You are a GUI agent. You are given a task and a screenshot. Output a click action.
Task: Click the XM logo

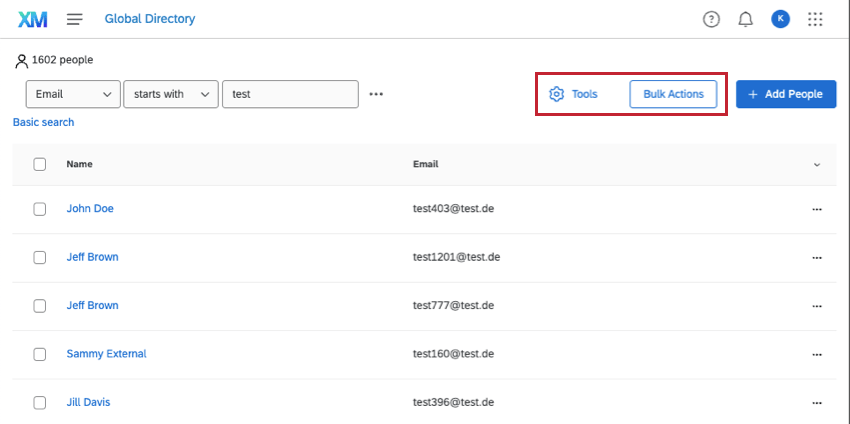point(32,19)
